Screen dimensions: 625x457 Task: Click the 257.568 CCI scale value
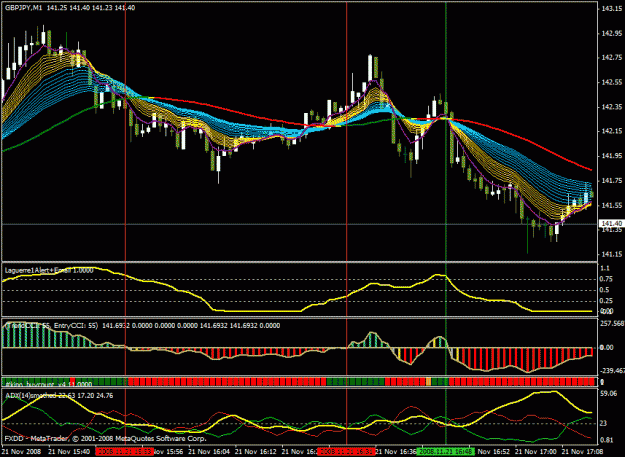pyautogui.click(x=612, y=324)
